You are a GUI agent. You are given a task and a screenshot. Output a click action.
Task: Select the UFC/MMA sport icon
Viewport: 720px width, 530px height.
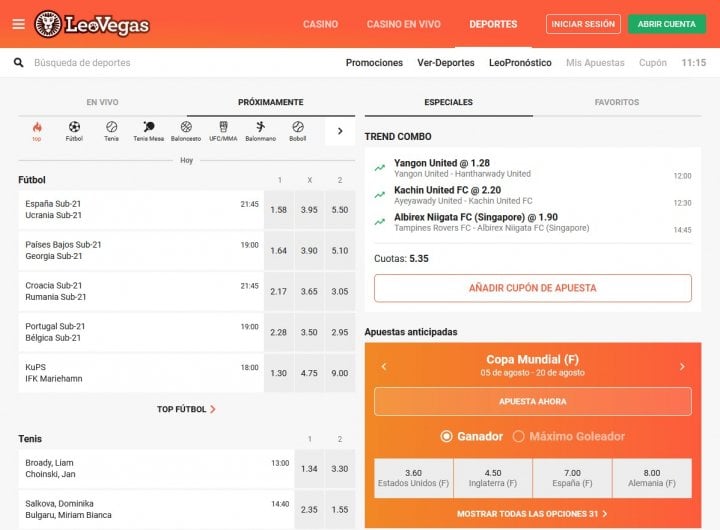pyautogui.click(x=223, y=131)
